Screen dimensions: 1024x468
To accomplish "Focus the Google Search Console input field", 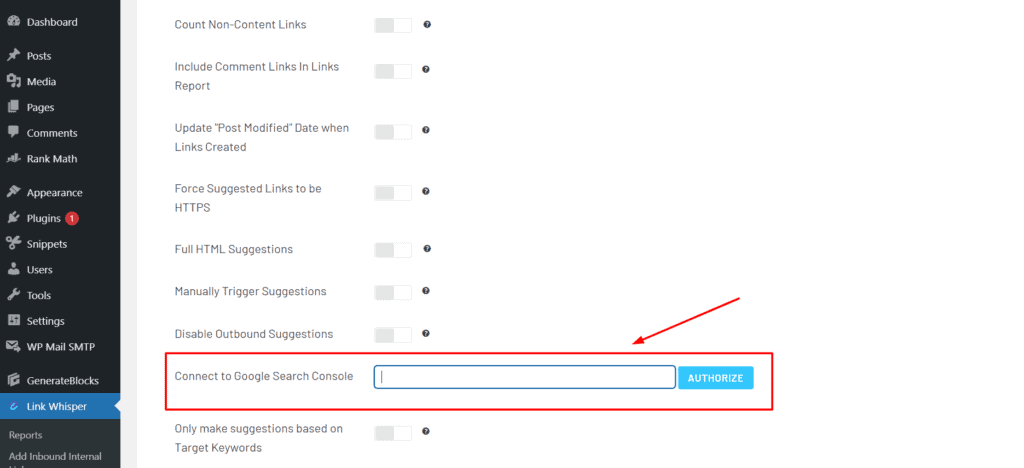I will click(x=524, y=377).
